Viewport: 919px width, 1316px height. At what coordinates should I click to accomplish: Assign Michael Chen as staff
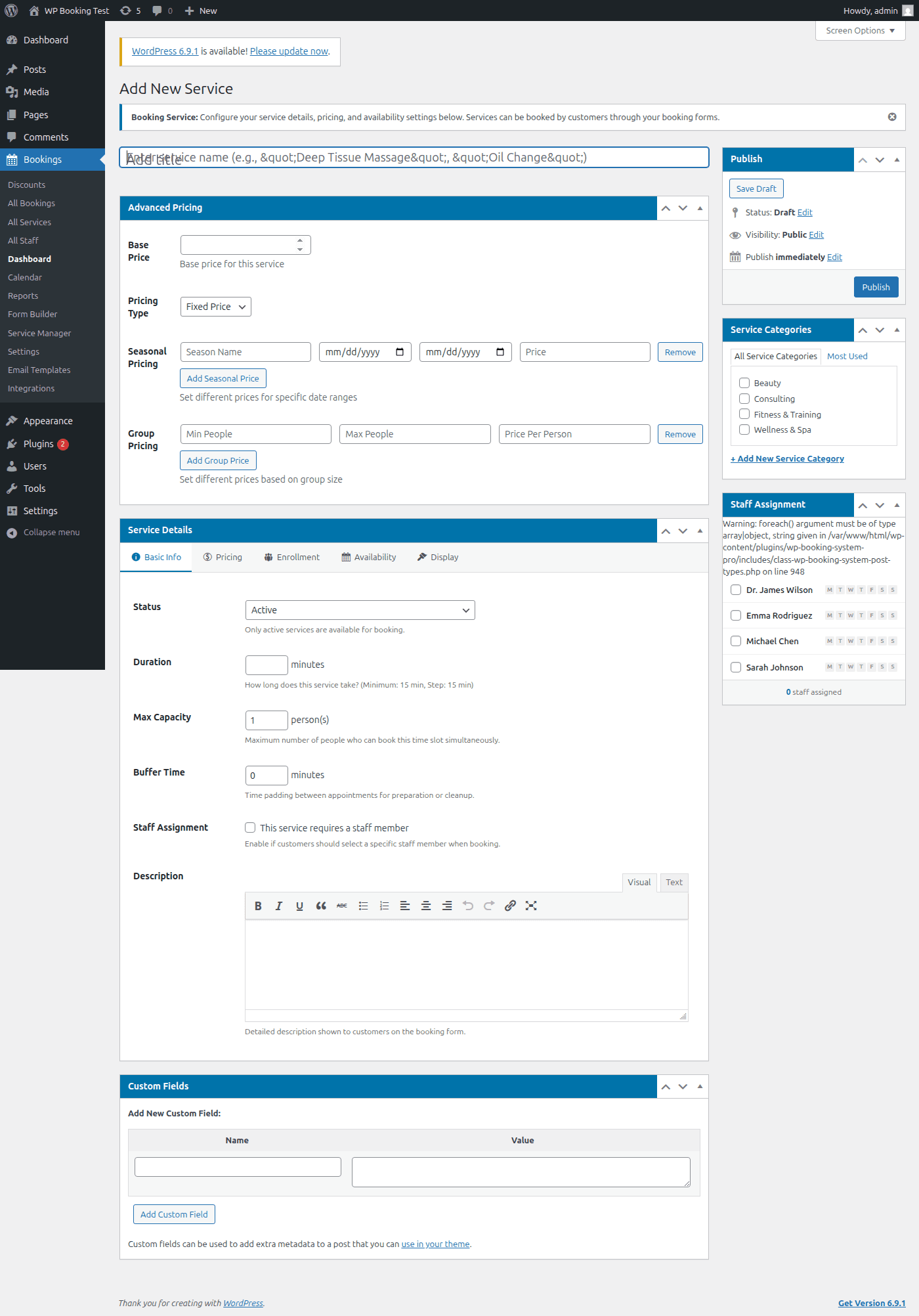(x=736, y=641)
